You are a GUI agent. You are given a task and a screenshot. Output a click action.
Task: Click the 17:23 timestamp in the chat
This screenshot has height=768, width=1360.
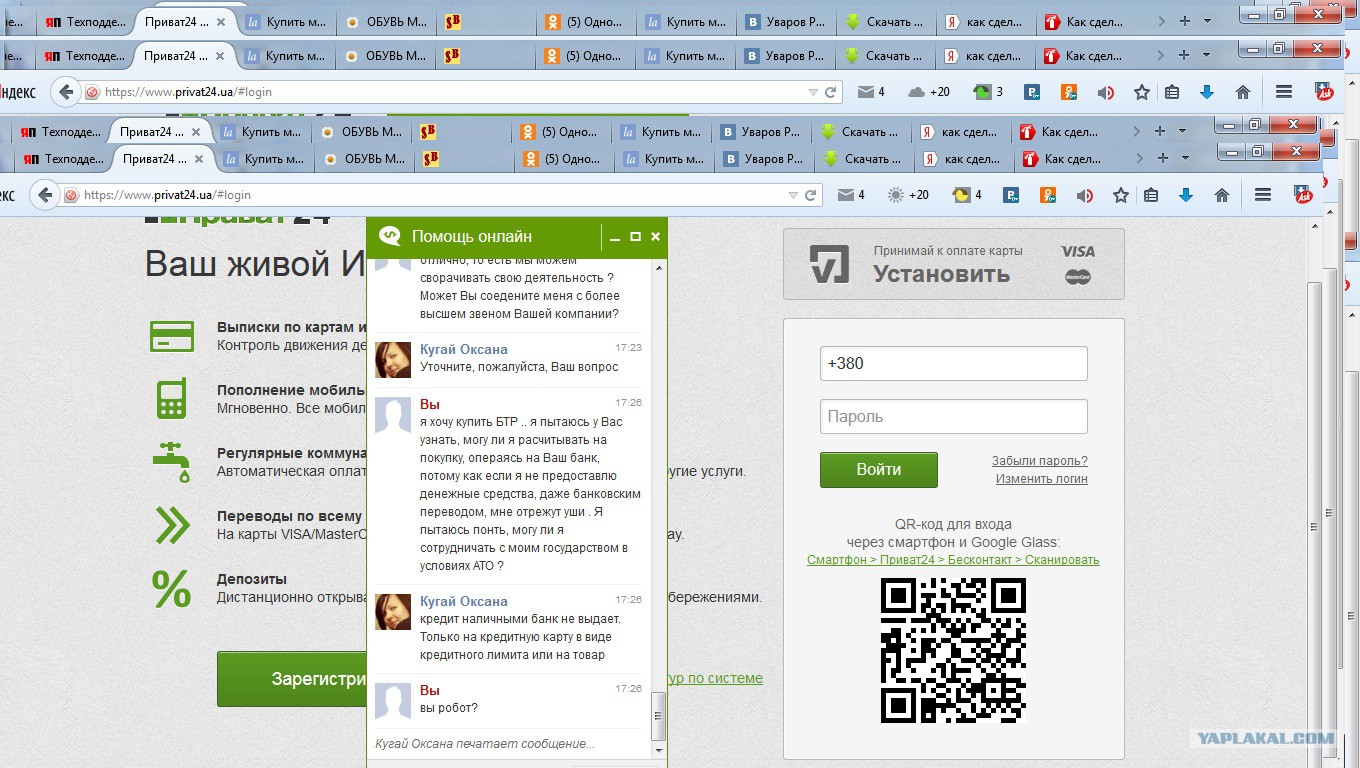(629, 348)
